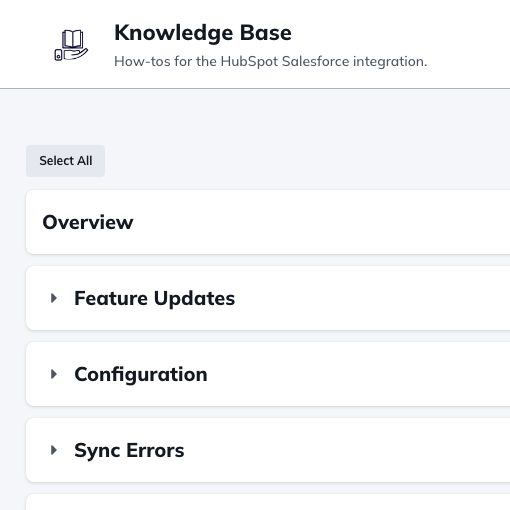
Task: Click the Knowledge Base book icon
Action: coord(71,45)
